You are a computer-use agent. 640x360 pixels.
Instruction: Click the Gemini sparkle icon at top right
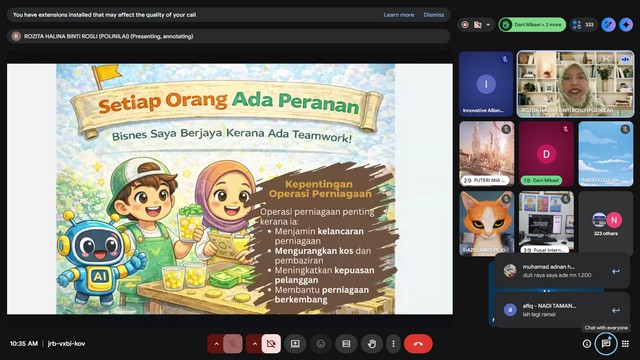coord(626,24)
